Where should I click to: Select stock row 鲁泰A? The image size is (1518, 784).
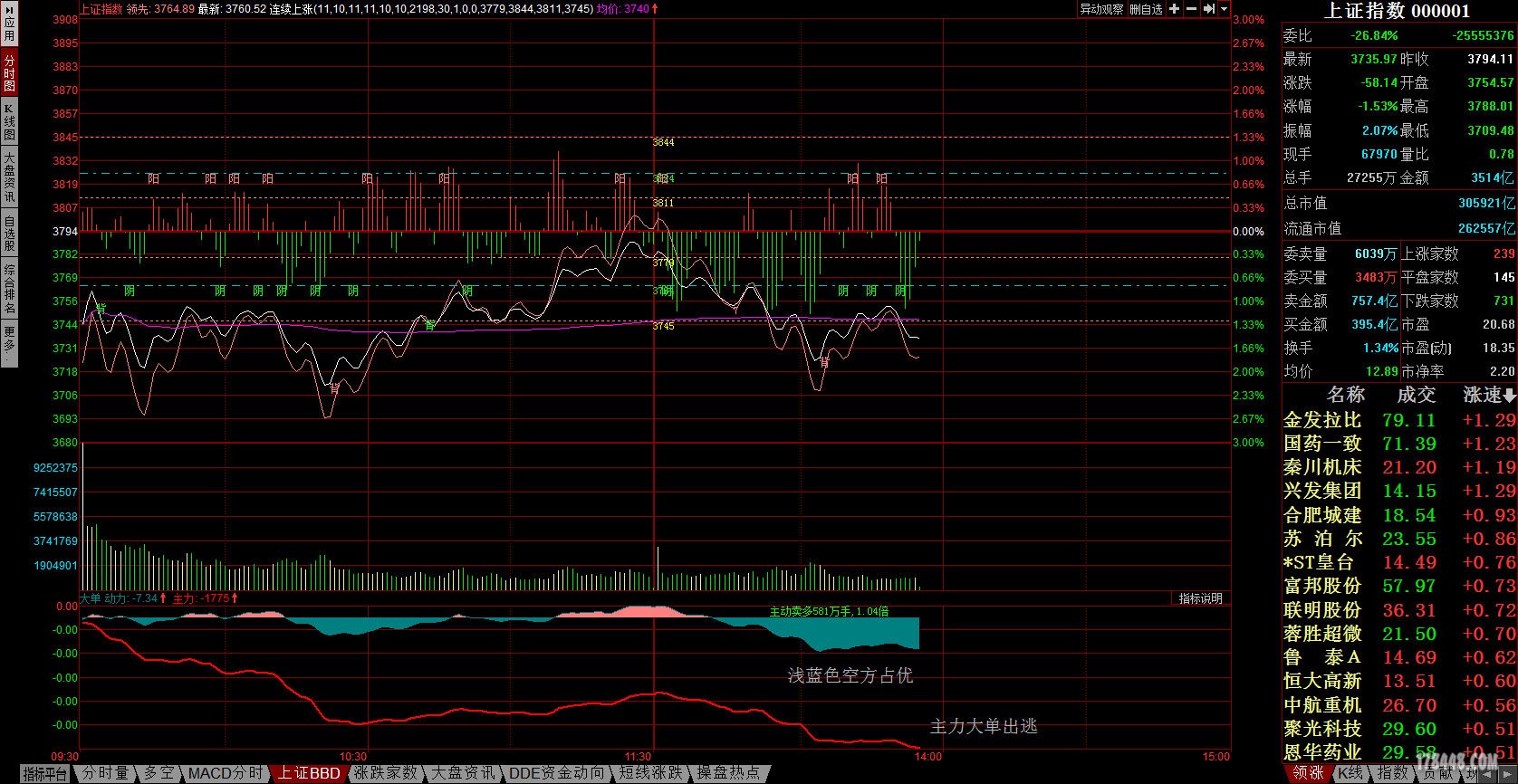[x=1399, y=657]
